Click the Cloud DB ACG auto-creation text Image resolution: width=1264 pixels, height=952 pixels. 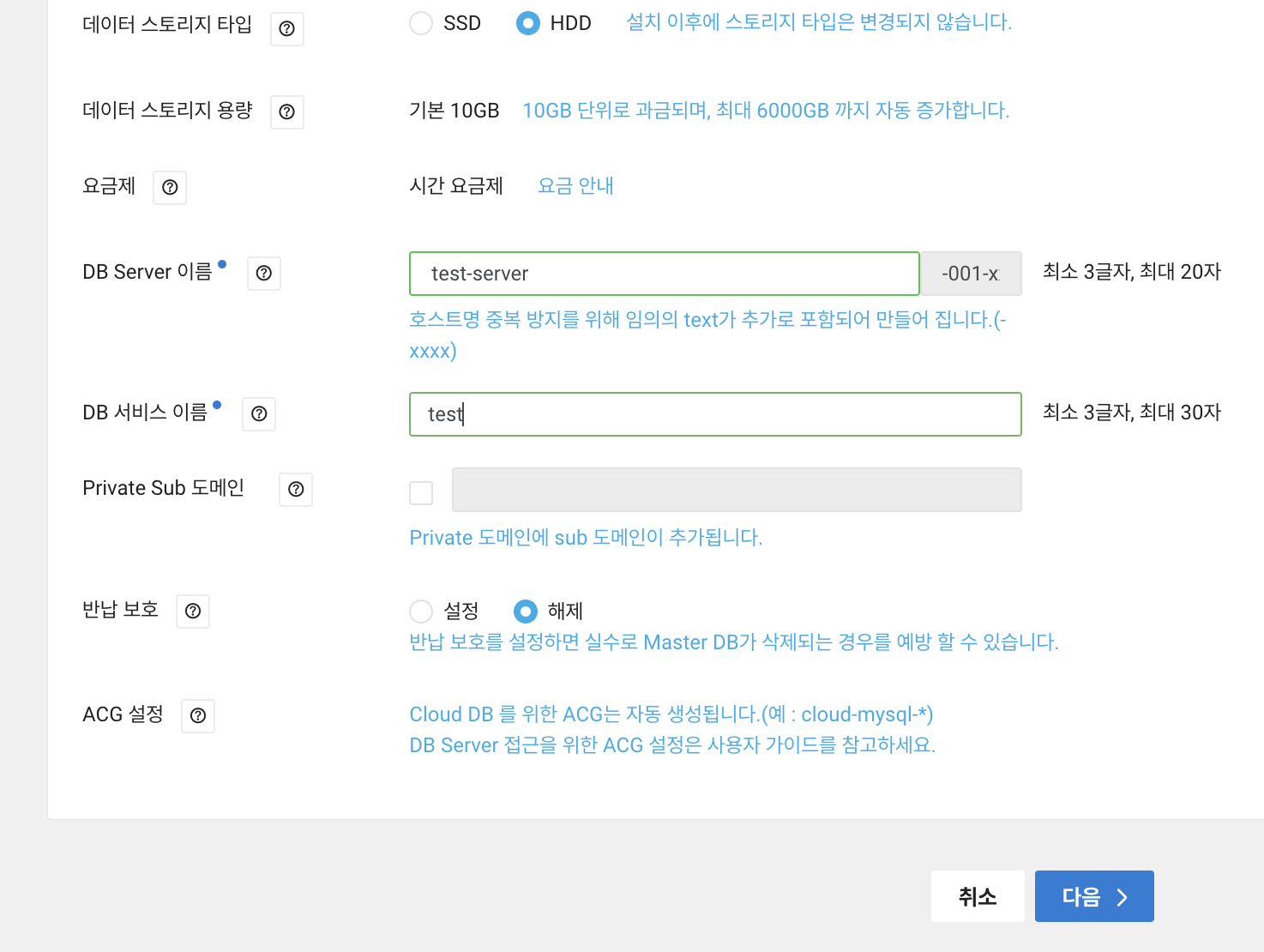(671, 714)
